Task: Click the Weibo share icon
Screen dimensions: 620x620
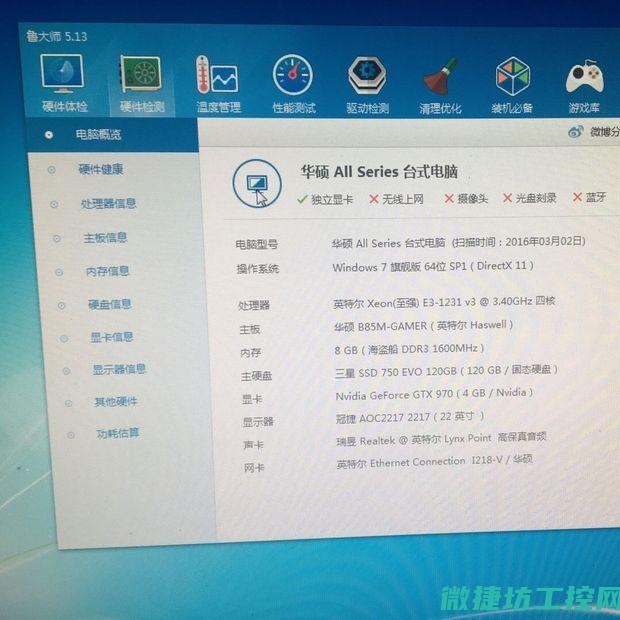Action: coord(576,132)
